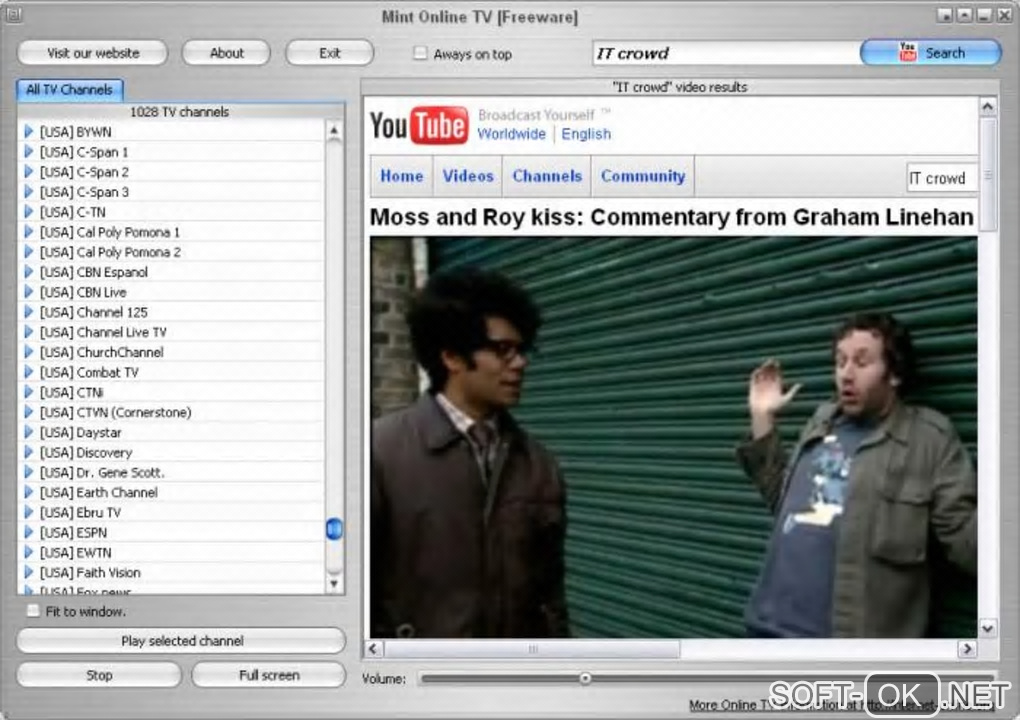Click the play arrow beside Dr. Gene Scott

pos(28,472)
